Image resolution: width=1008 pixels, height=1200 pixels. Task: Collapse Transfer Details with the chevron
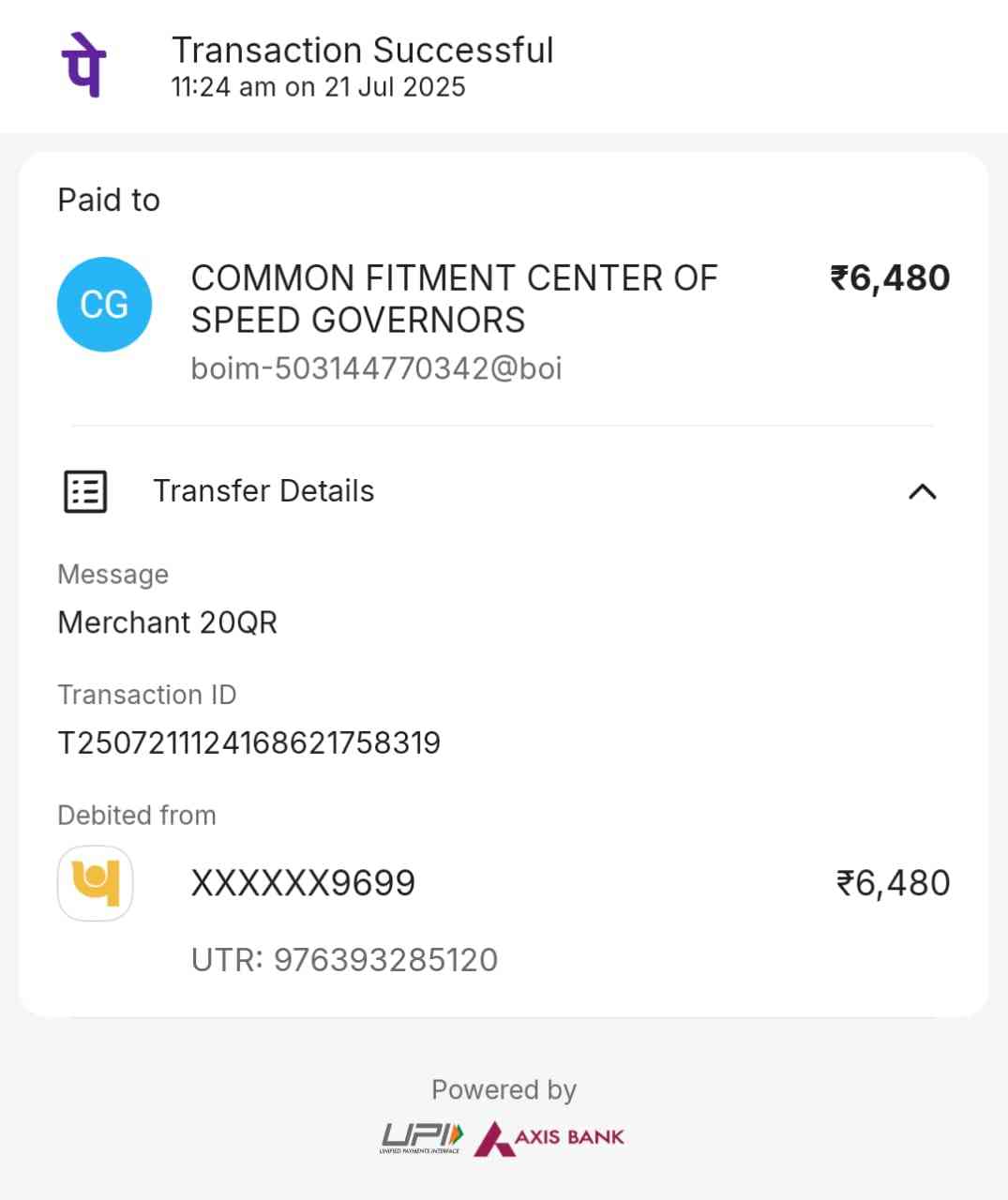[923, 491]
